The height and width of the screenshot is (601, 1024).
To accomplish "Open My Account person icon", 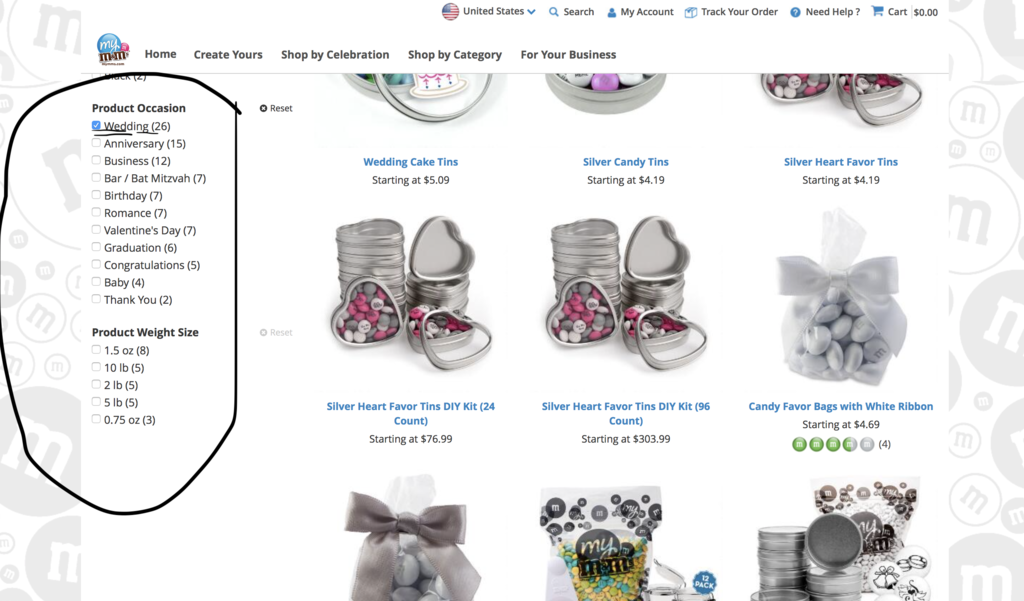I will pos(611,12).
